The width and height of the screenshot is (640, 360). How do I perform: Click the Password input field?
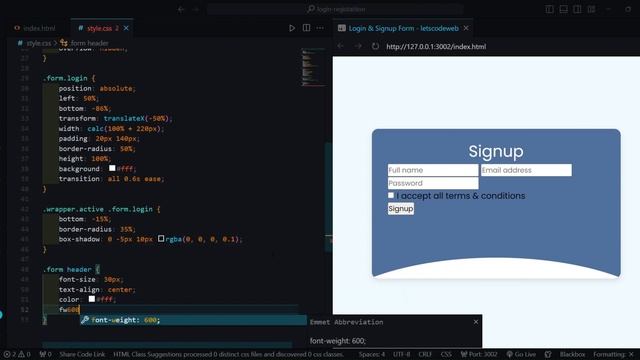click(433, 183)
